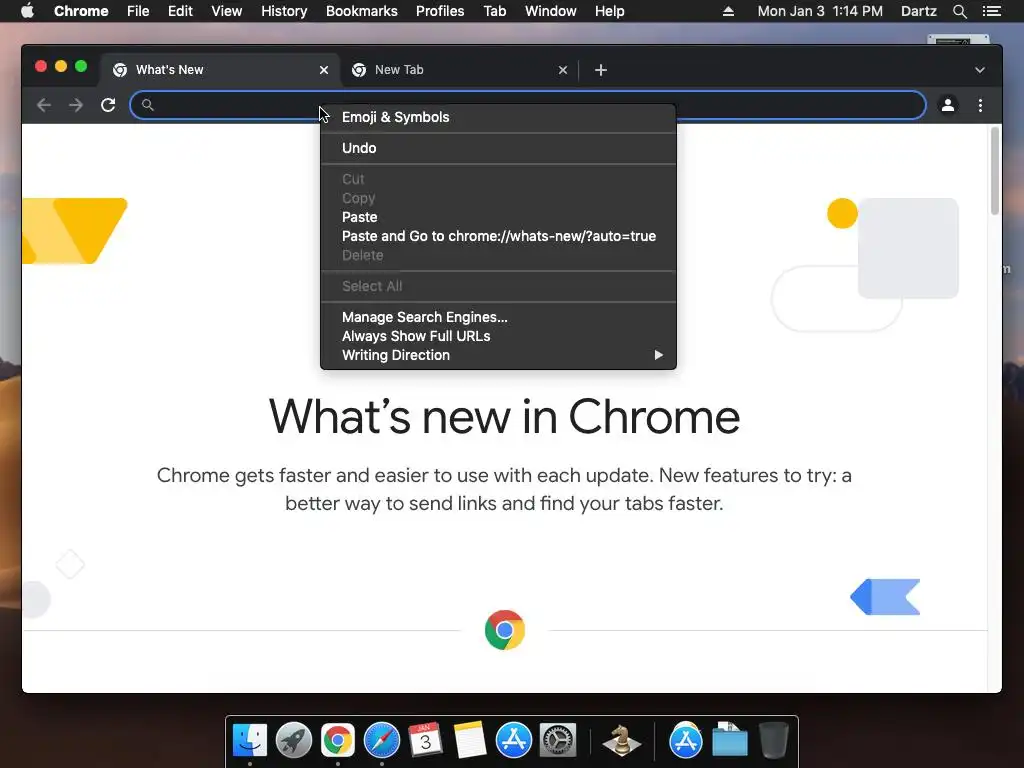Open the Edit menu
This screenshot has width=1024, height=768.
click(180, 11)
